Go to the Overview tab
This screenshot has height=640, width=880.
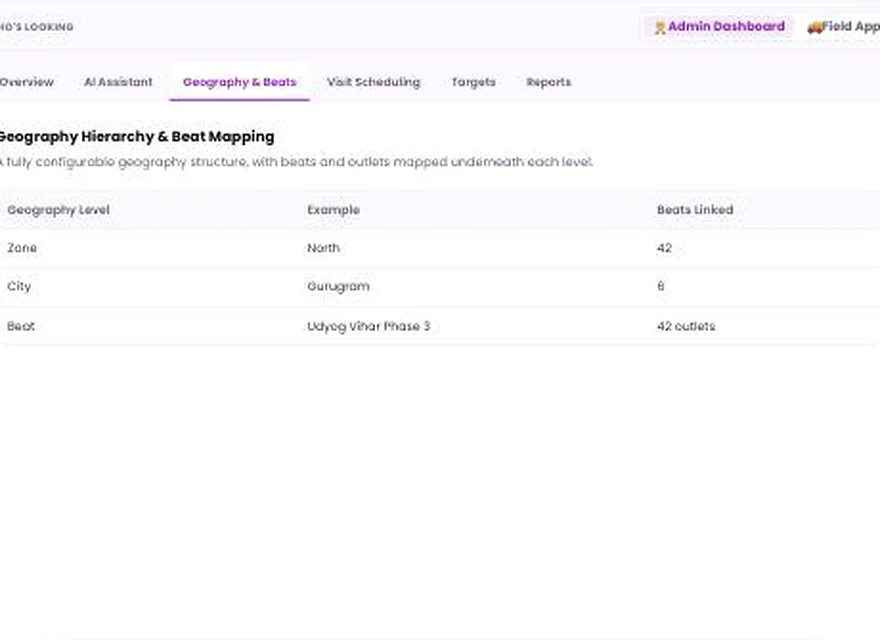pyautogui.click(x=26, y=82)
